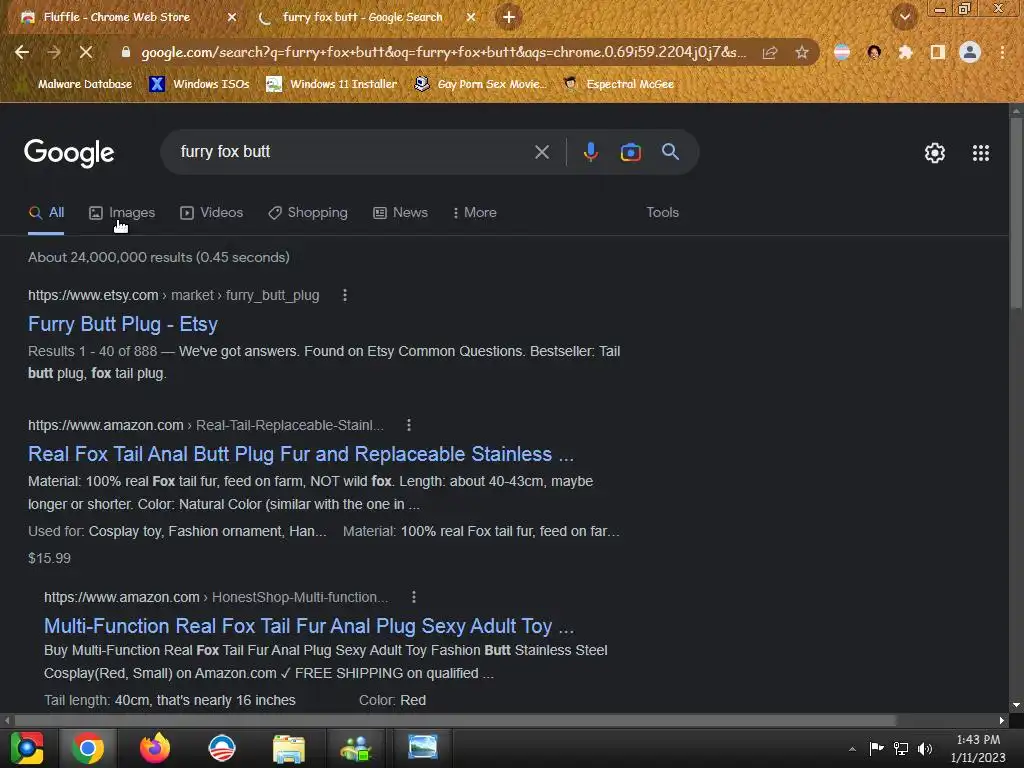Screen dimensions: 1024x768
Task: Click the back navigation arrow
Action: pyautogui.click(x=22, y=52)
